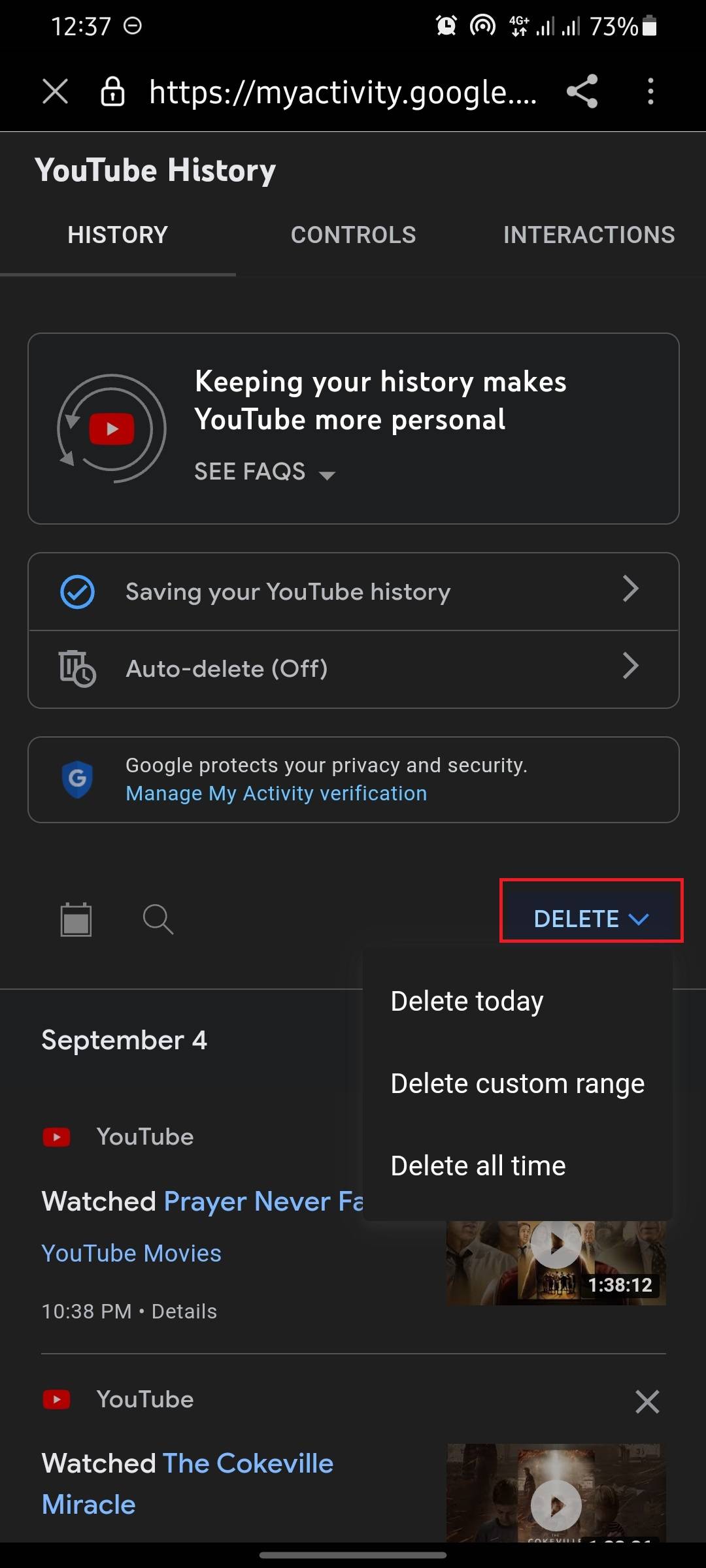Select Delete today from menu
The height and width of the screenshot is (1568, 706).
tap(467, 1002)
